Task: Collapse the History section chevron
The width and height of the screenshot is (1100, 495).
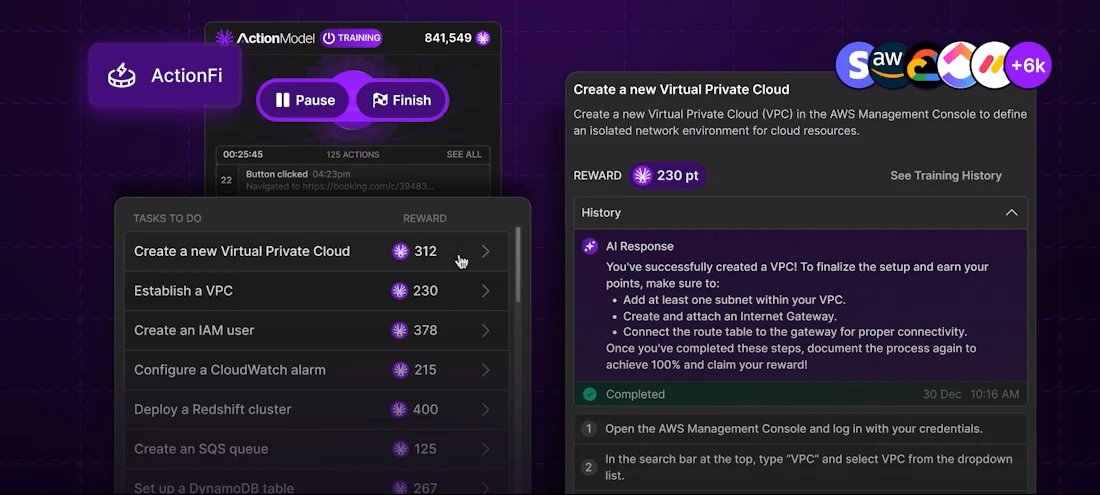Action: tap(1012, 212)
